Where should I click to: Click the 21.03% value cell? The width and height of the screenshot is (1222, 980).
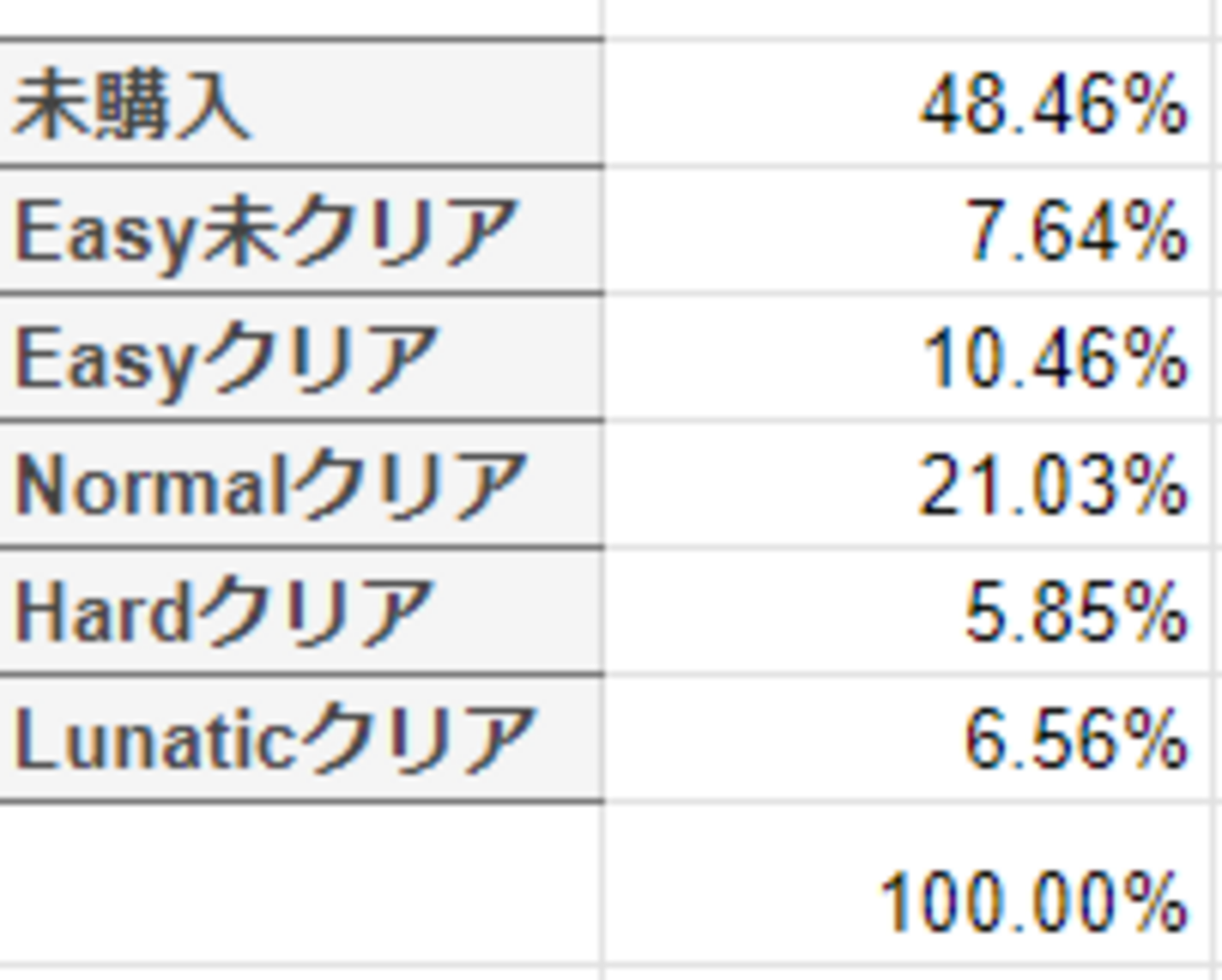(906, 485)
